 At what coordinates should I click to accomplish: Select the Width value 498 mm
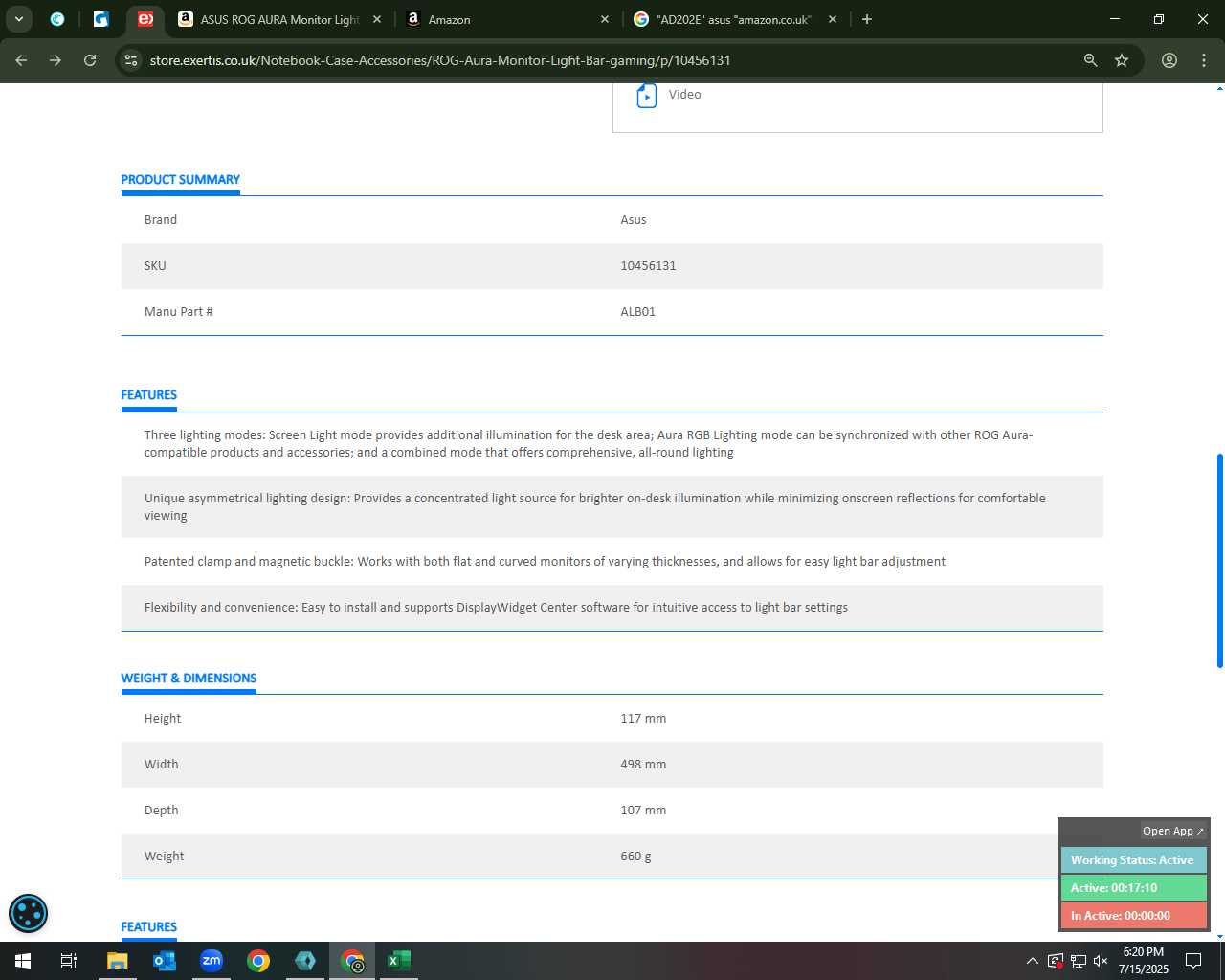click(x=643, y=764)
